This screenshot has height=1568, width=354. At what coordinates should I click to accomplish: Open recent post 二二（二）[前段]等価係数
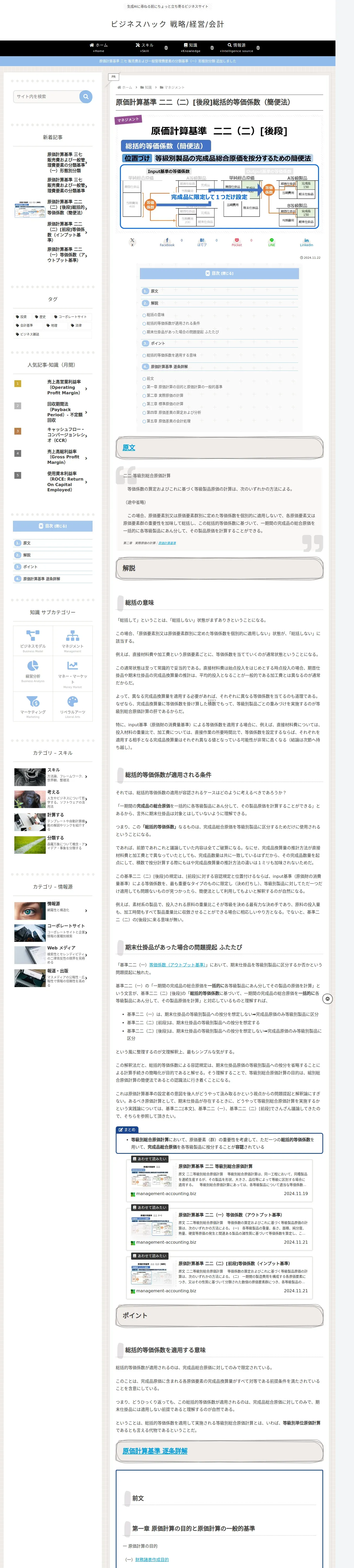click(x=53, y=232)
